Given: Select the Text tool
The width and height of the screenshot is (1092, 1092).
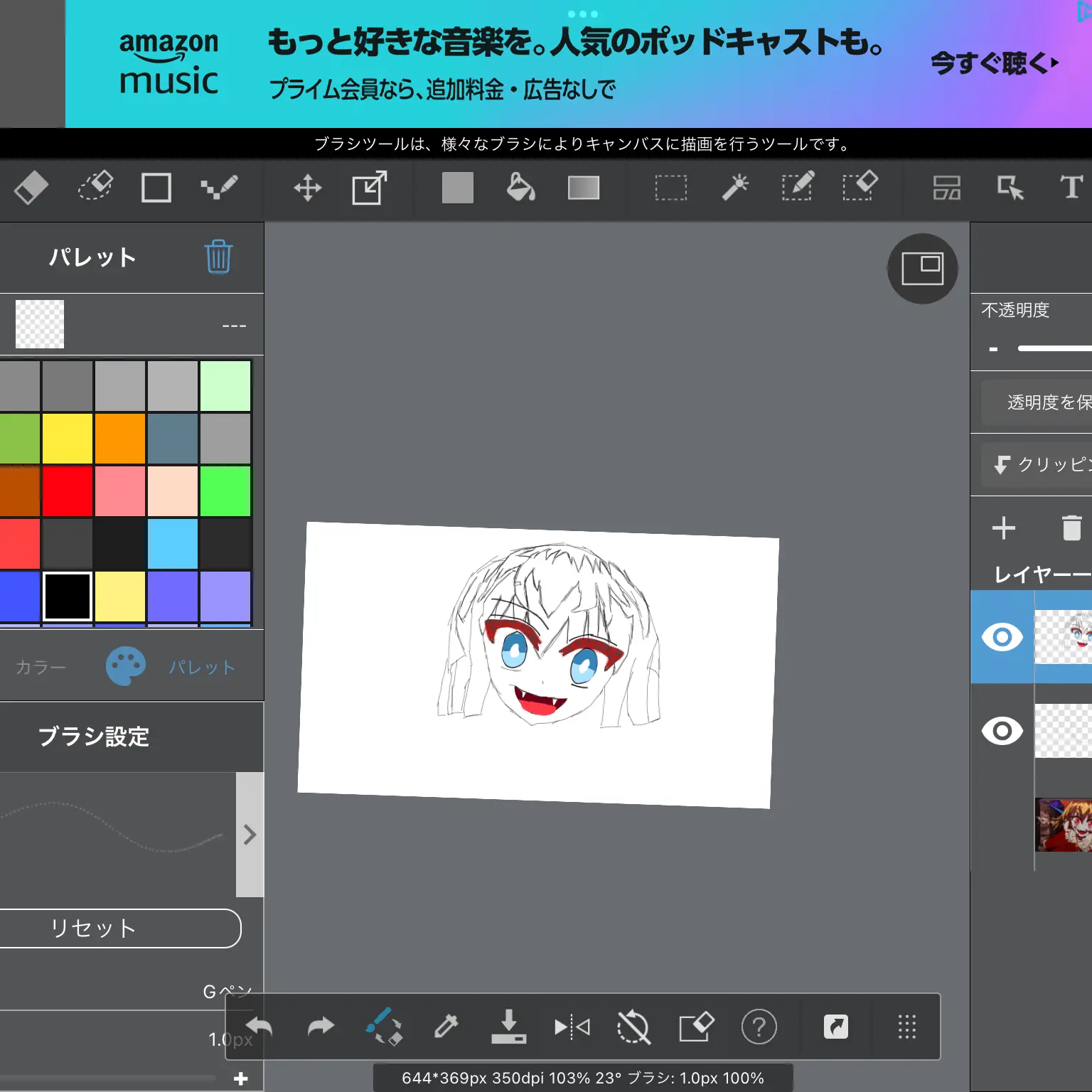Looking at the screenshot, I should pos(1071,188).
